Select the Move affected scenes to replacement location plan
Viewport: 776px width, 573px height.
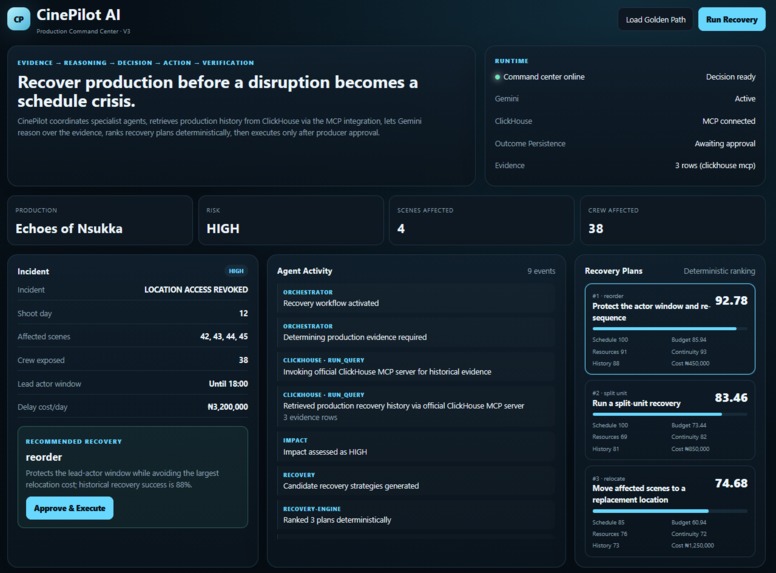(670, 511)
